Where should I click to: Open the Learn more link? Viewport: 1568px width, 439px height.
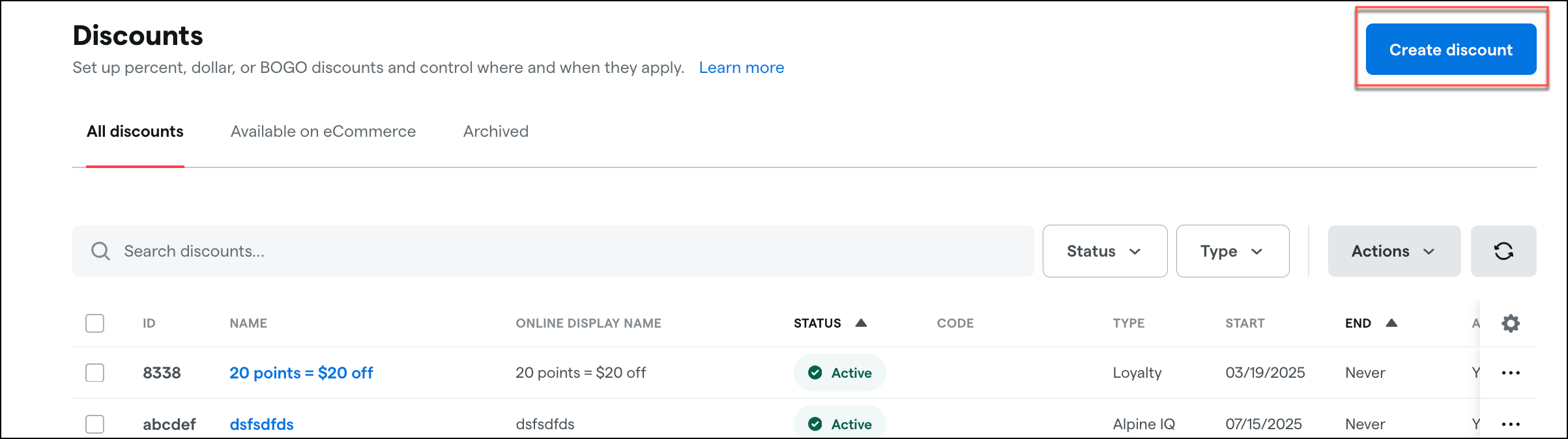742,68
